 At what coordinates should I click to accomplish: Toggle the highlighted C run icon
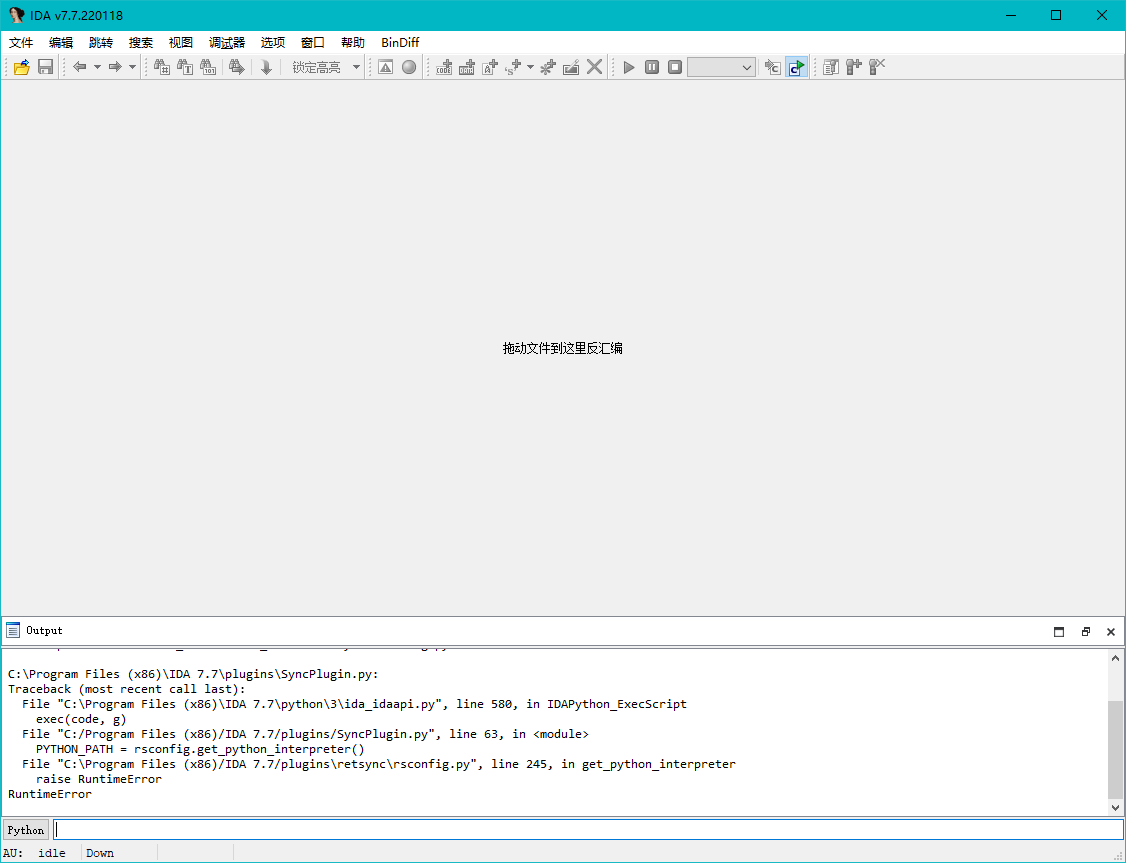[x=796, y=67]
